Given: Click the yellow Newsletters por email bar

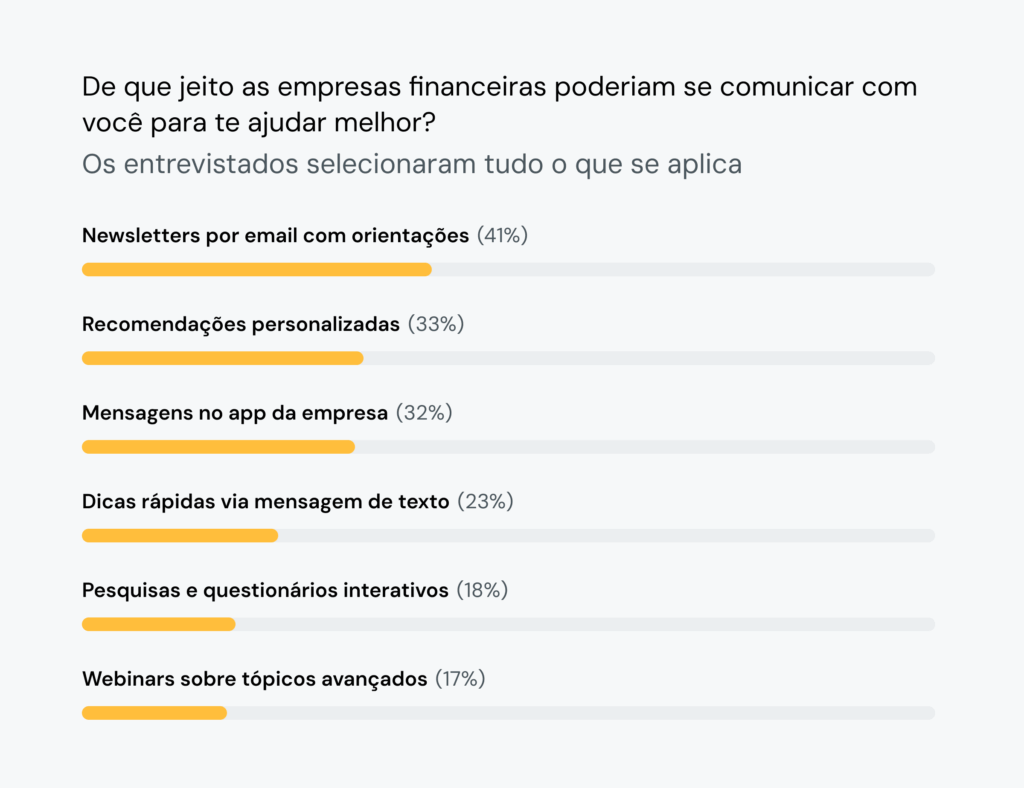Looking at the screenshot, I should coord(256,269).
